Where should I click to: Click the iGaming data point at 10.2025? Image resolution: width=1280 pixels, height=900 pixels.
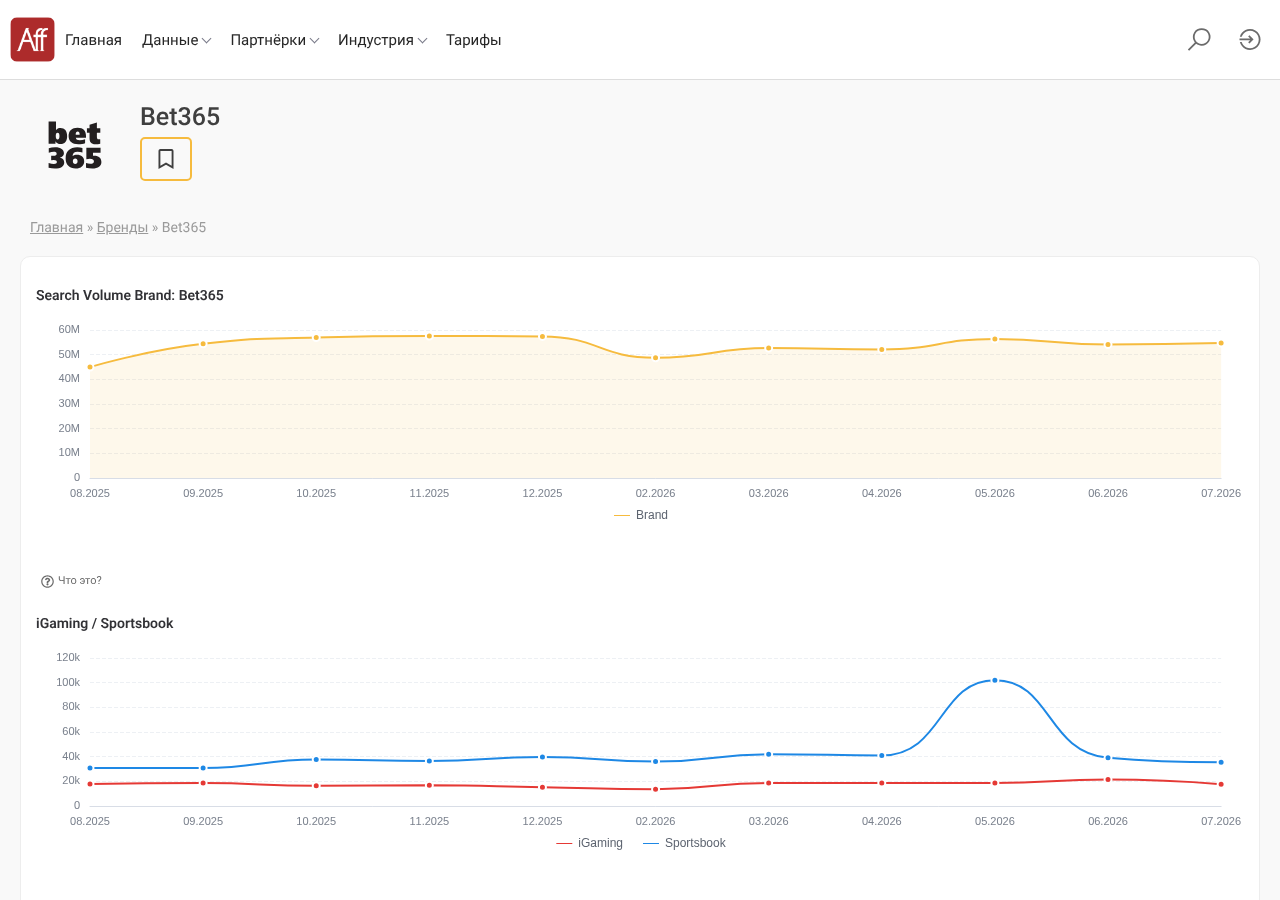[x=316, y=759]
